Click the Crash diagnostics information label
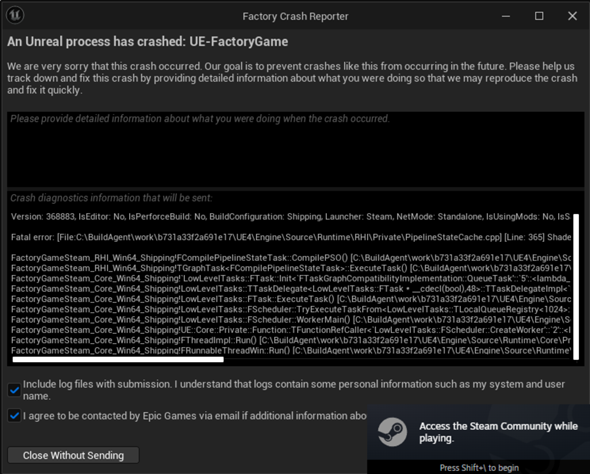 (x=111, y=198)
